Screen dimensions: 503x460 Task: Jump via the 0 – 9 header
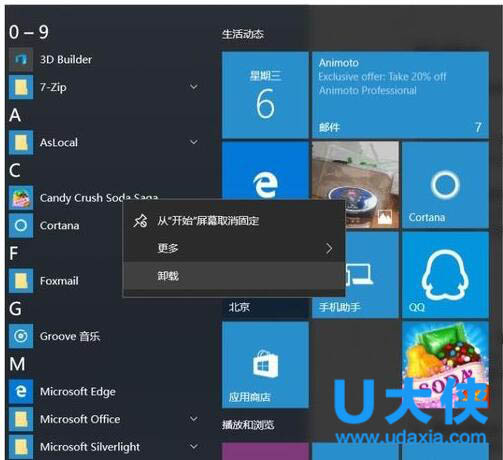[29, 32]
